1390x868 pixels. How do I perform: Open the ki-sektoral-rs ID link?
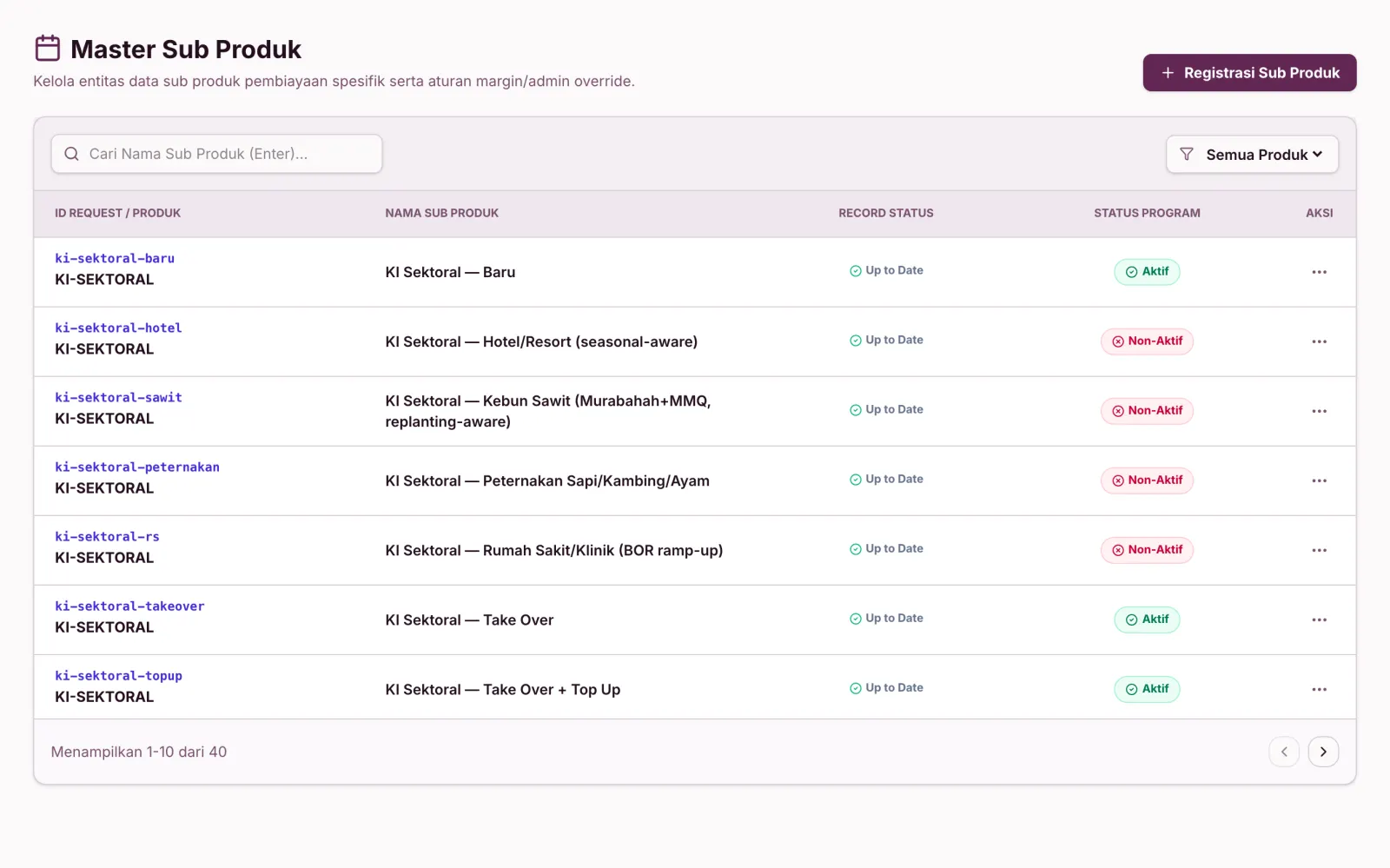coord(107,536)
